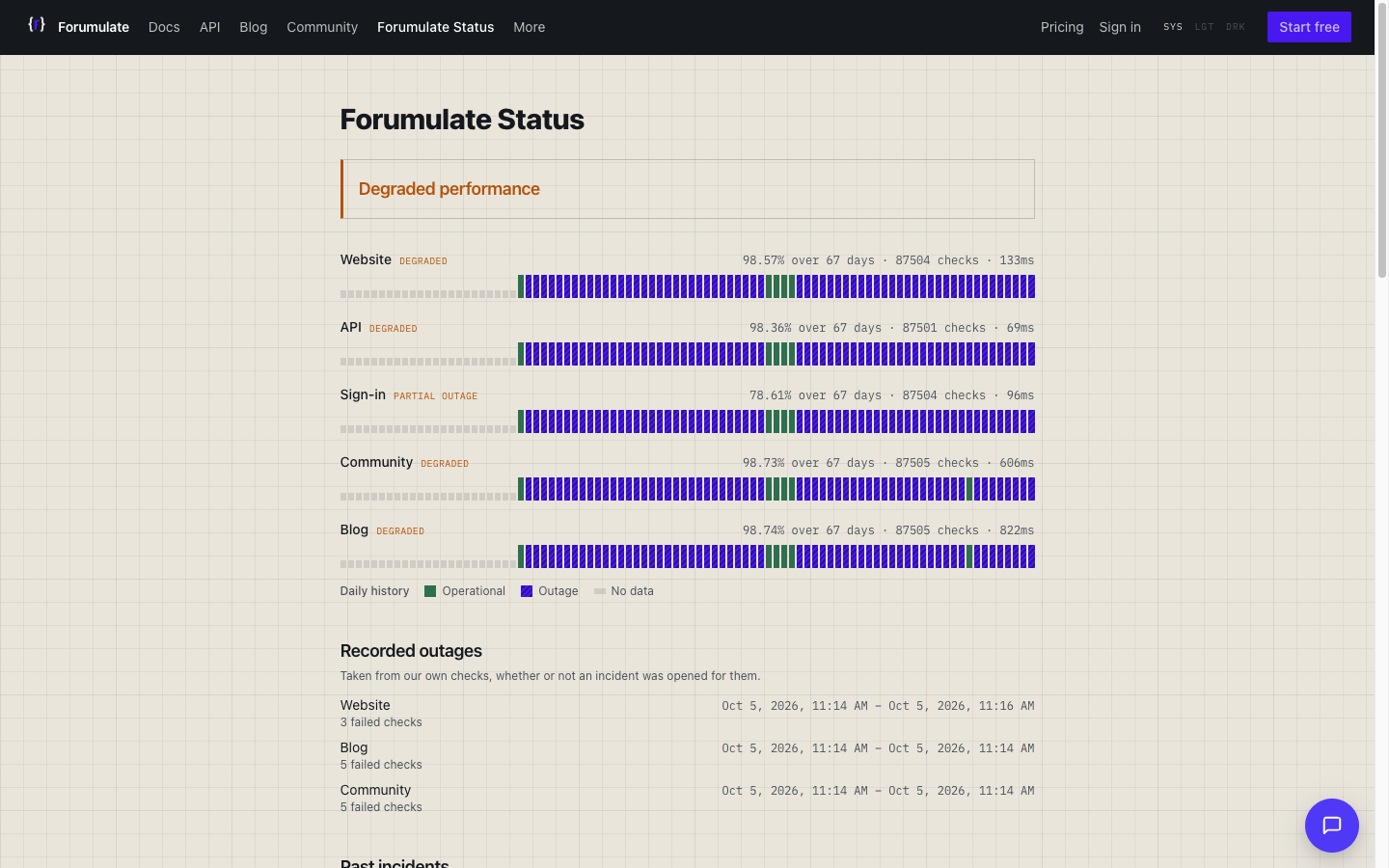Click the Start free button

click(1309, 27)
